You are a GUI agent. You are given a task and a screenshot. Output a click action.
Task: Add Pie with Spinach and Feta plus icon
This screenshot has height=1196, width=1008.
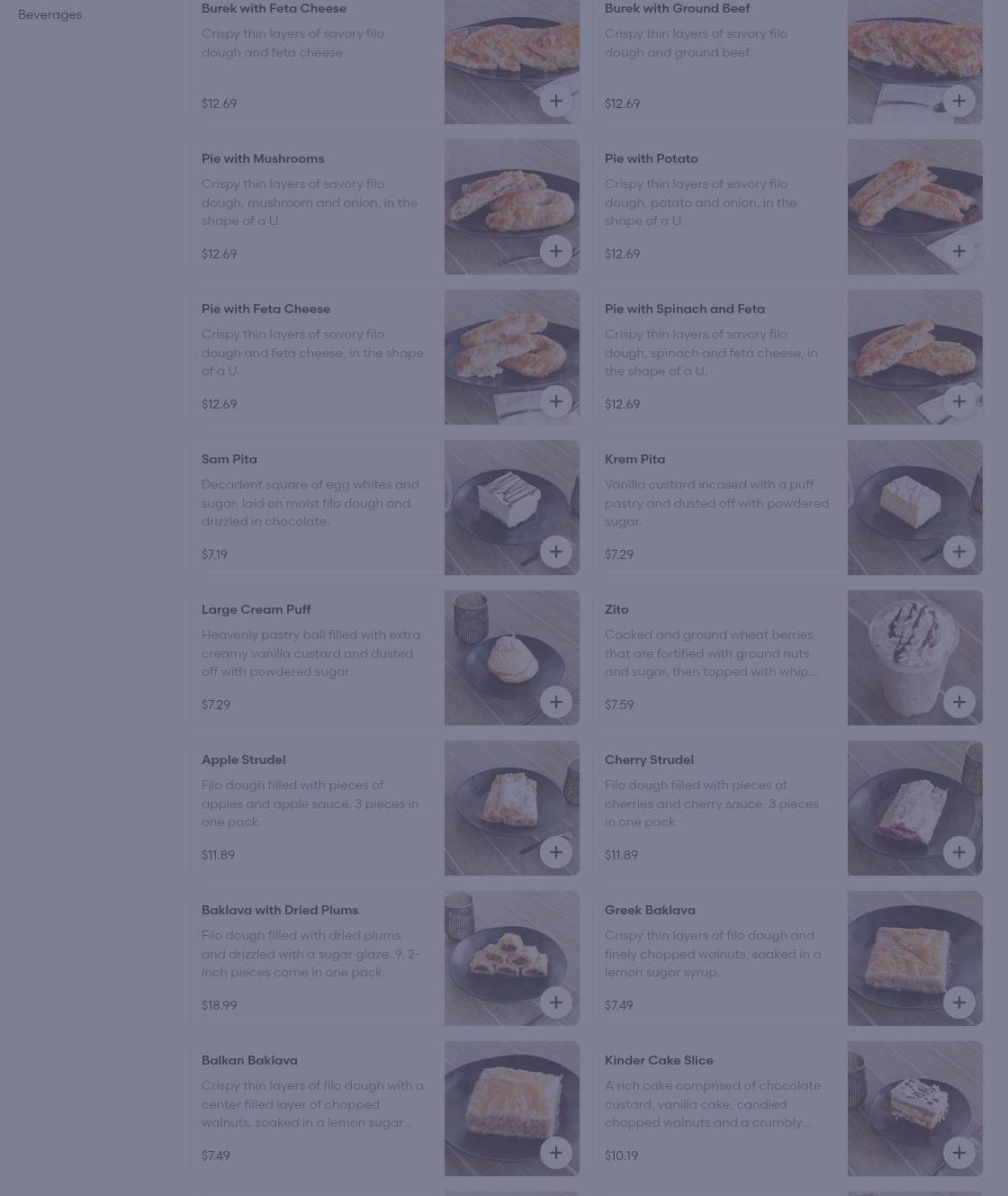pos(959,401)
